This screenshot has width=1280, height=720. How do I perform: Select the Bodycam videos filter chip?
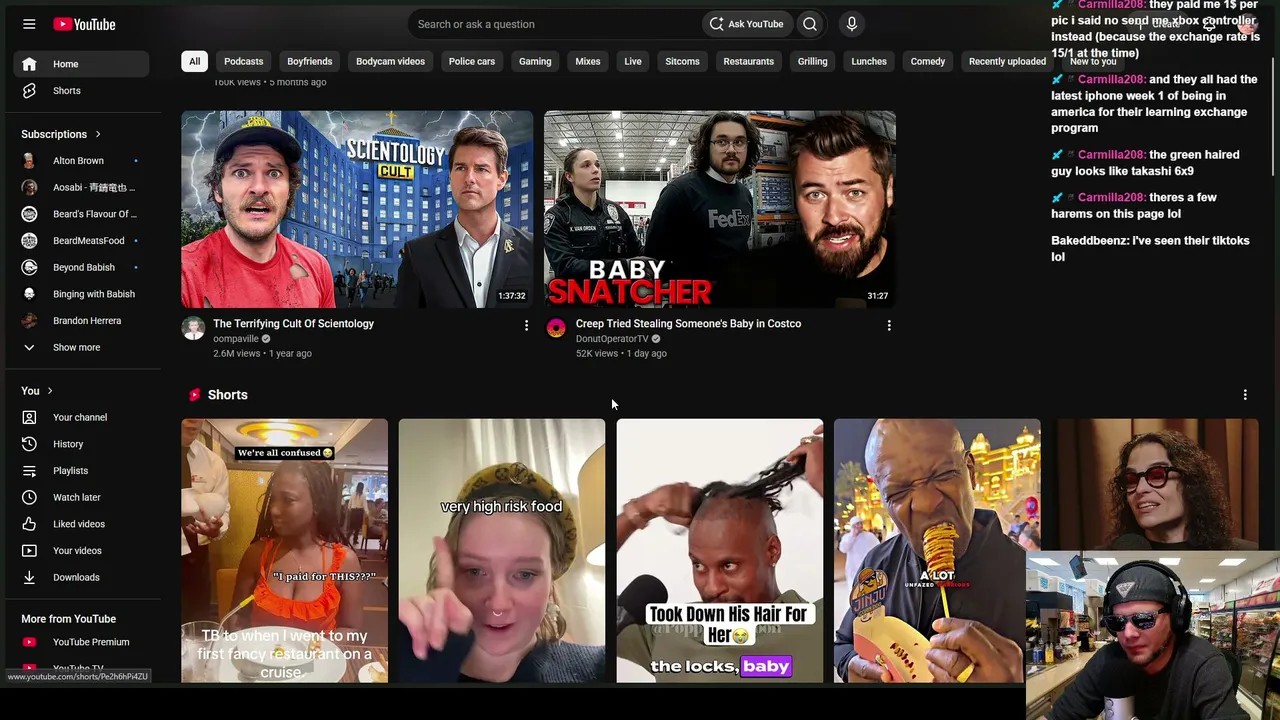pos(391,62)
